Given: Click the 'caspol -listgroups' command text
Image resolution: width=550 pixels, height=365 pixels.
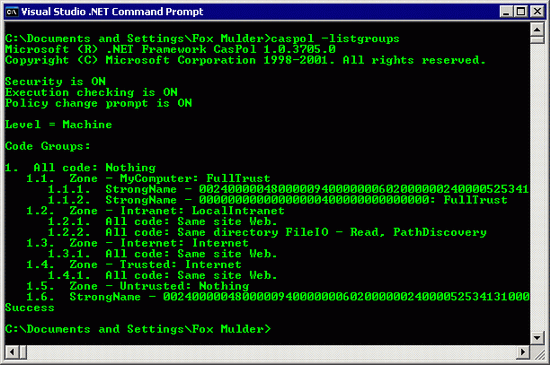Looking at the screenshot, I should coord(335,38).
